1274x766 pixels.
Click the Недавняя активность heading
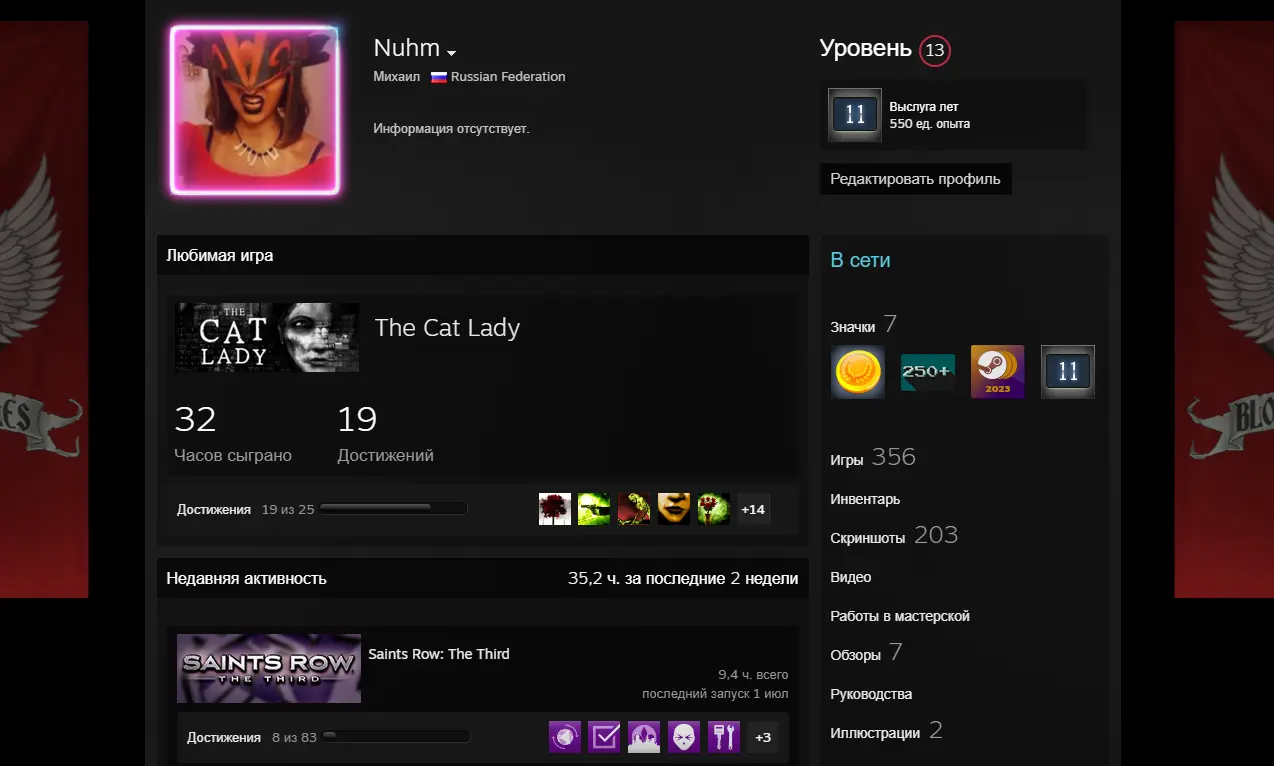246,578
